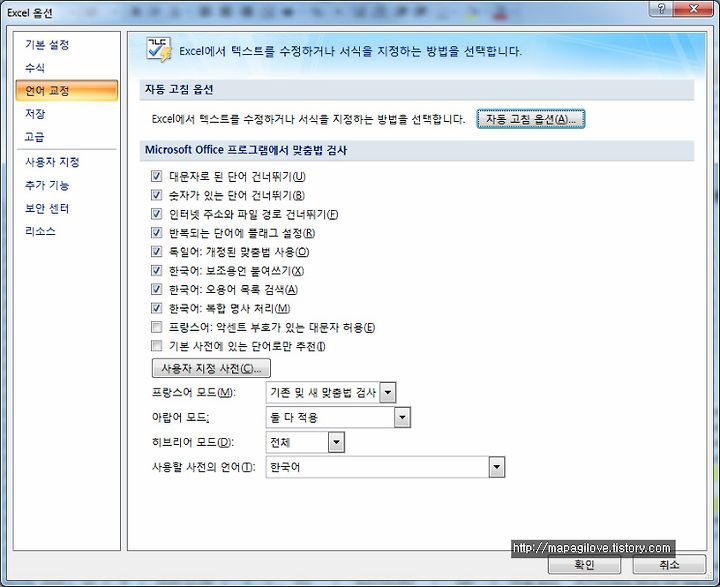Uncheck 한국어: 오용어 목록 검색
720x587 pixels.
point(157,289)
